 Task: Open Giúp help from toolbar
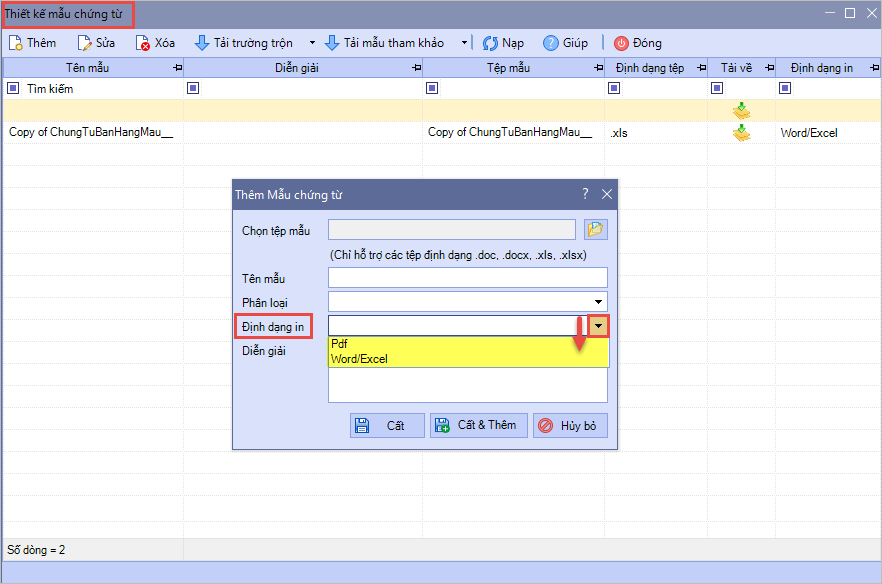click(550, 43)
